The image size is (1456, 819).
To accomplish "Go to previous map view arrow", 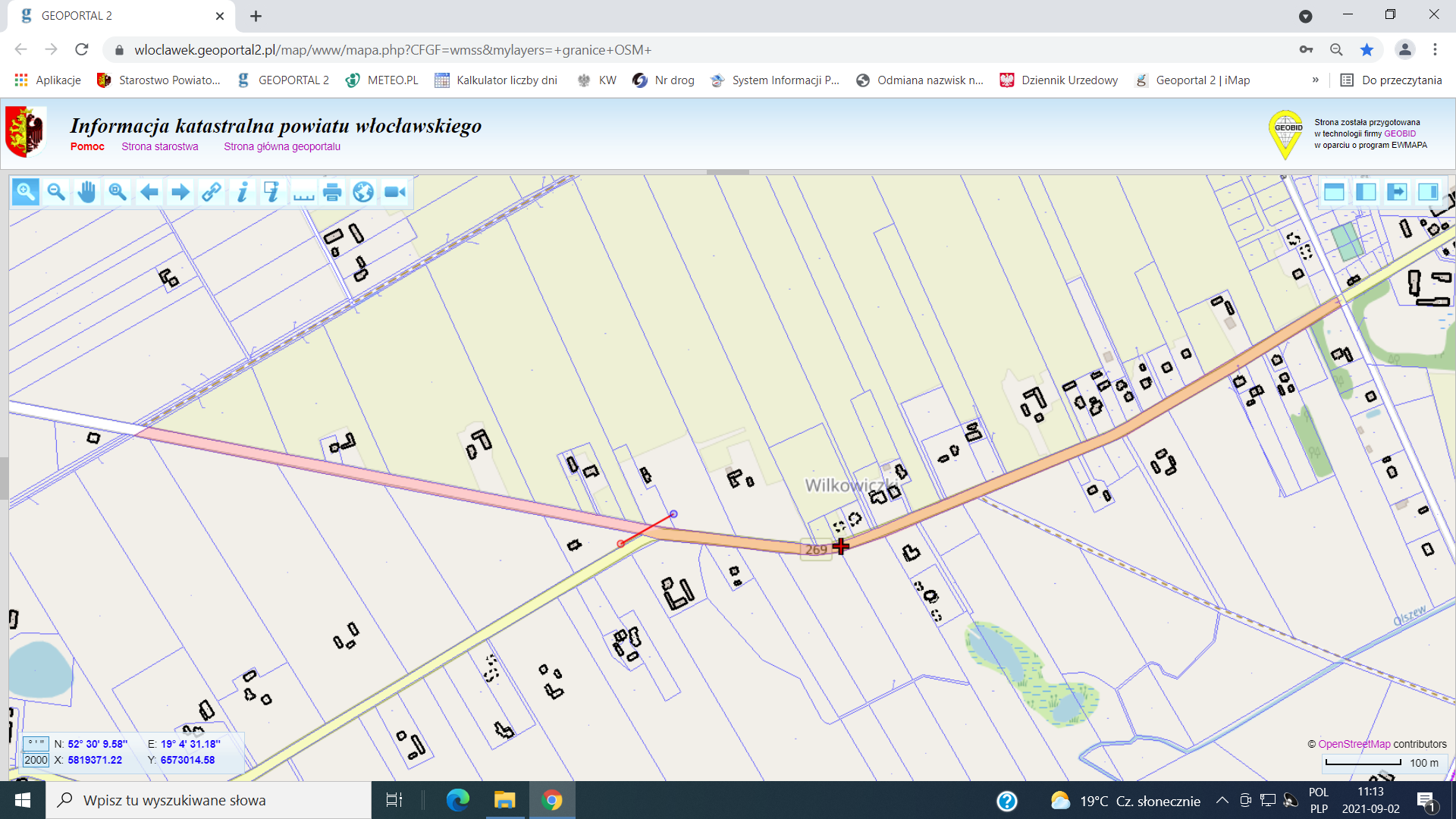I will click(149, 192).
